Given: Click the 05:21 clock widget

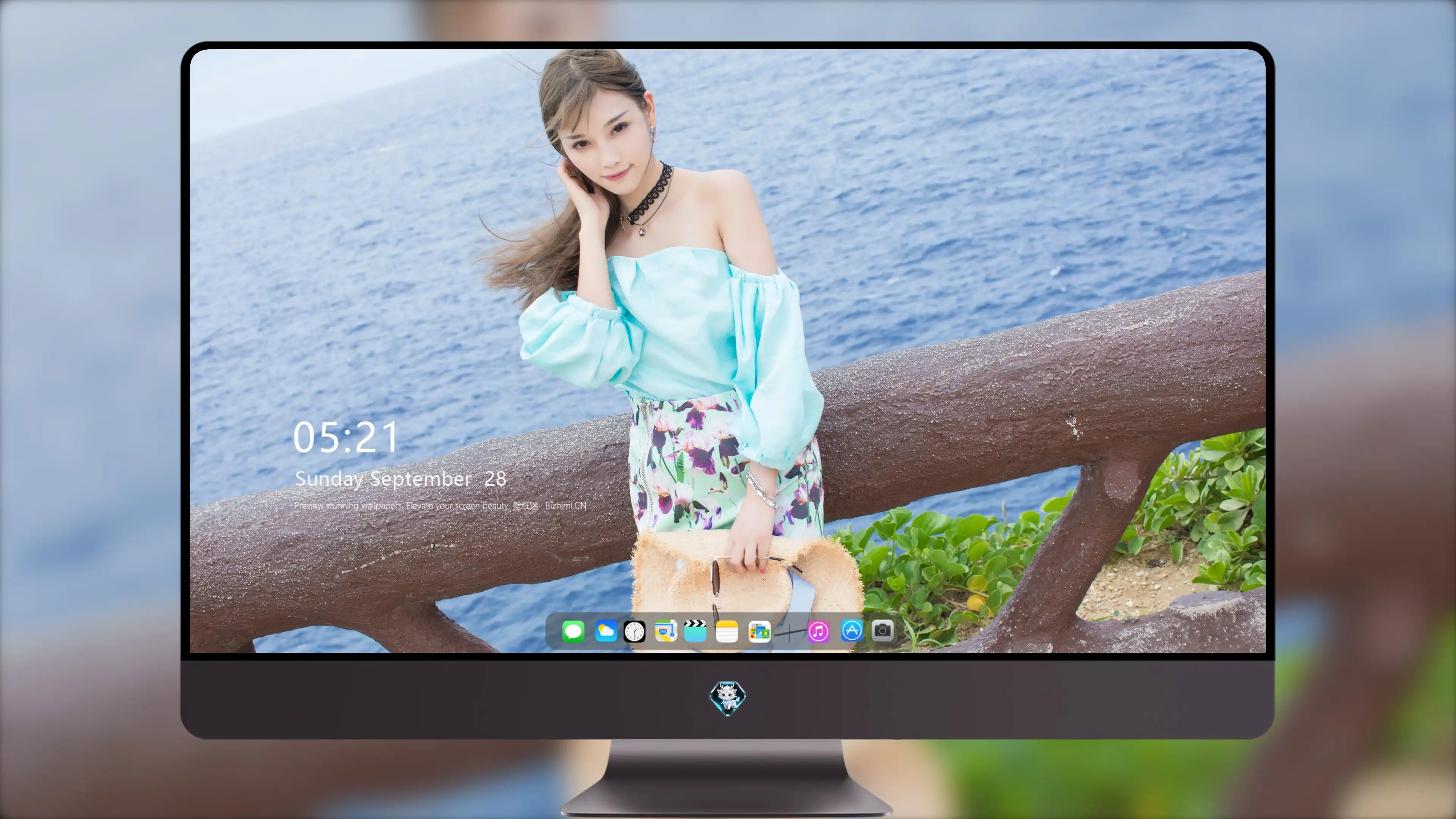Looking at the screenshot, I should [x=345, y=437].
